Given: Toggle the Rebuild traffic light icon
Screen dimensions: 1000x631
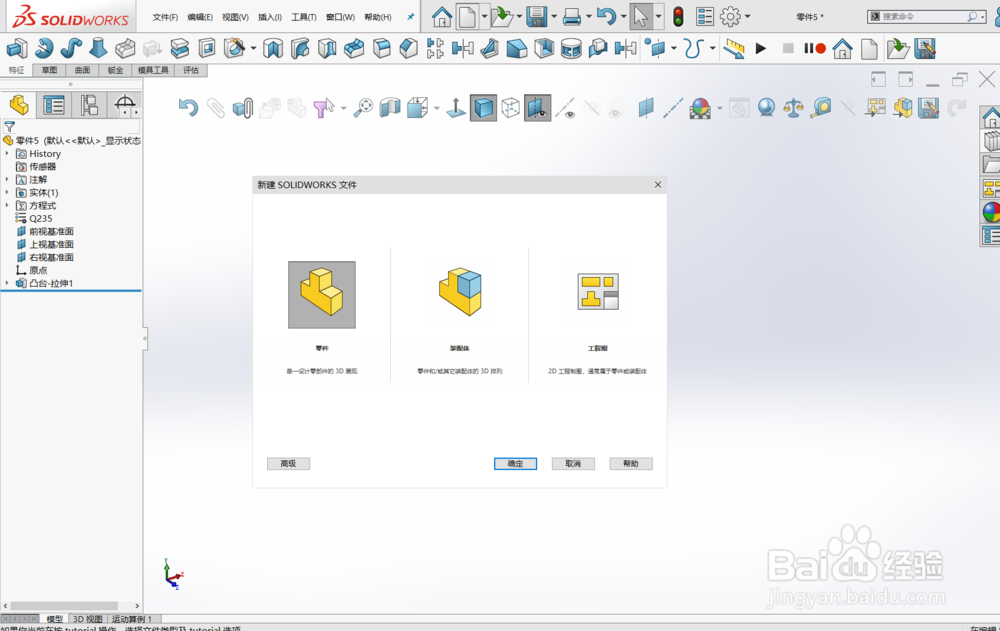Looking at the screenshot, I should point(679,17).
